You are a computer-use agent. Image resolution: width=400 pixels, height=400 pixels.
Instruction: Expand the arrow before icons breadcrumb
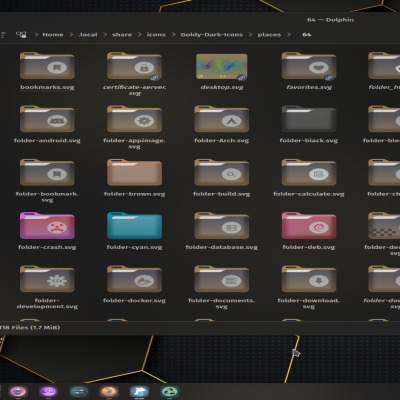tap(140, 35)
